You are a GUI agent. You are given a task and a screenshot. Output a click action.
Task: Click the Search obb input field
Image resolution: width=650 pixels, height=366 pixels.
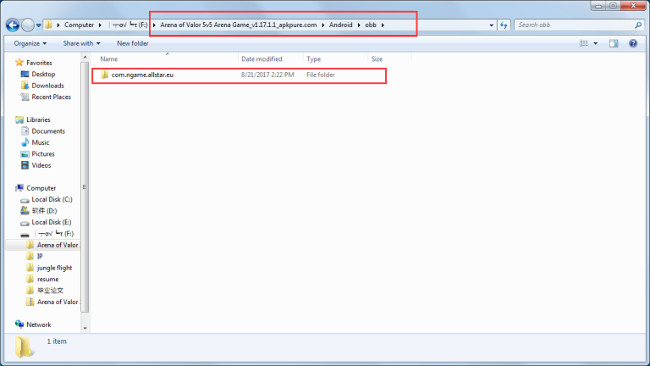point(575,25)
